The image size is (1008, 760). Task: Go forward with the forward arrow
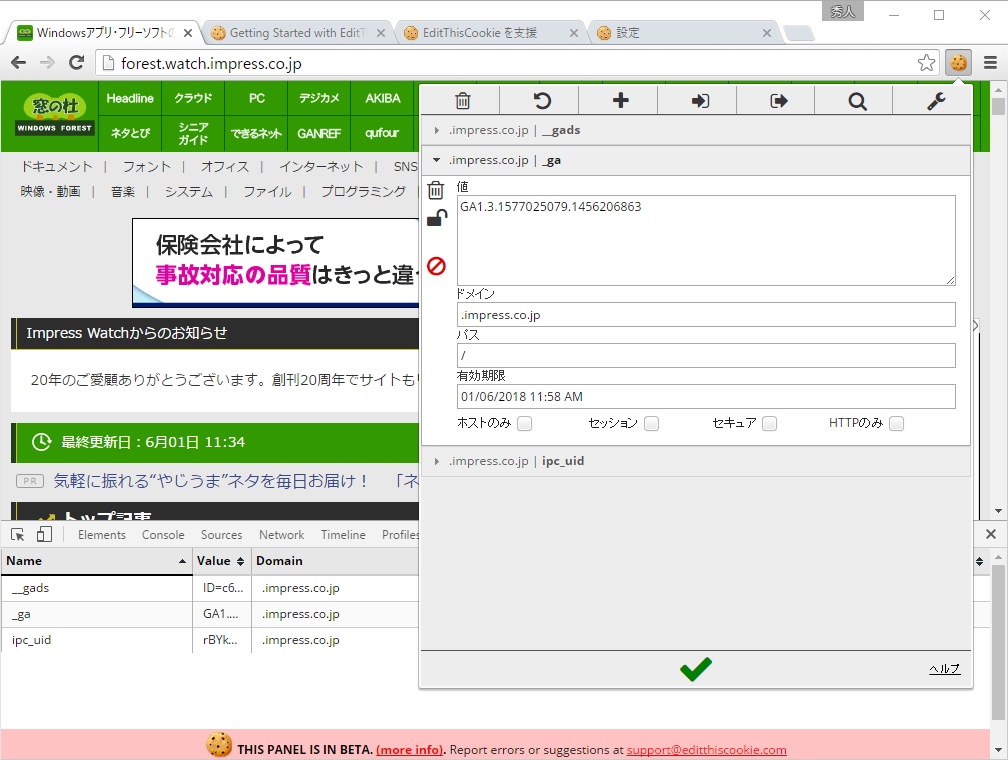pyautogui.click(x=48, y=62)
